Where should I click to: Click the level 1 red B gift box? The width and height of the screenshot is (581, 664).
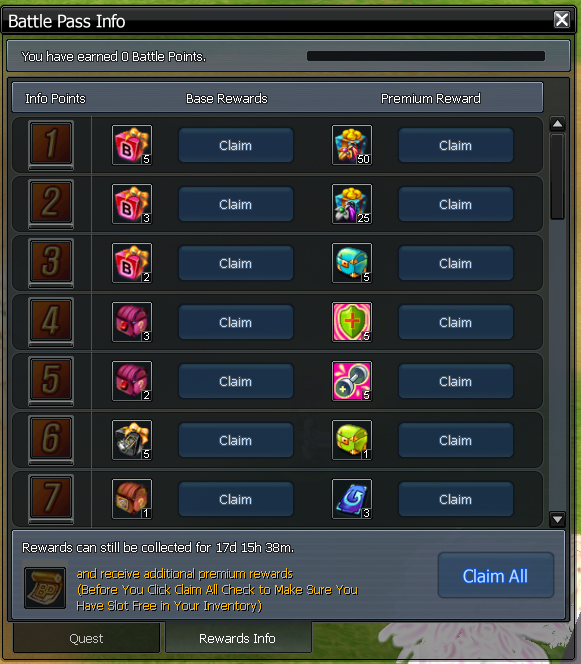click(x=132, y=145)
